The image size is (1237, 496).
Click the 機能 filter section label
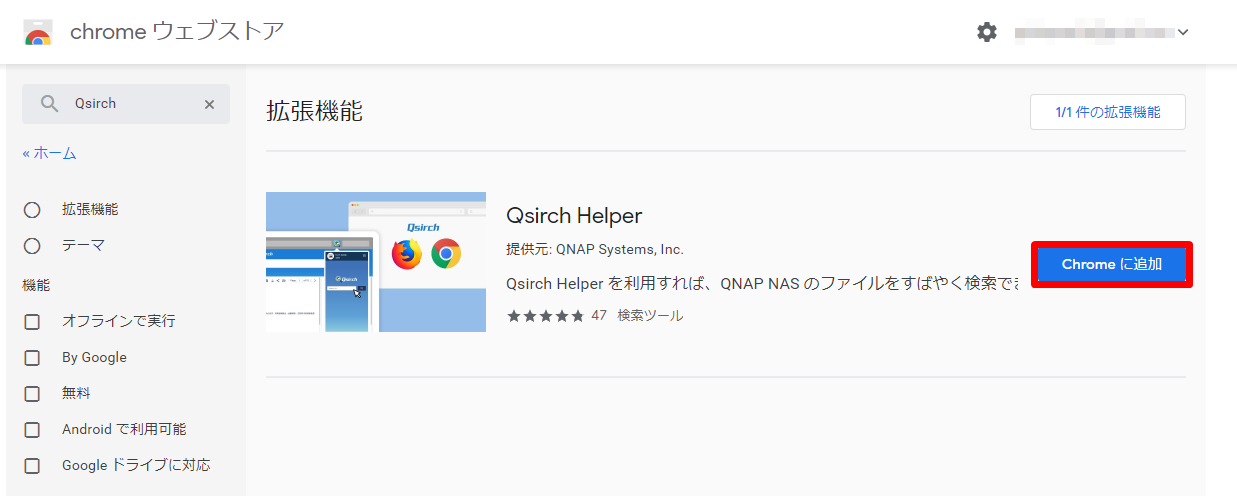[36, 286]
